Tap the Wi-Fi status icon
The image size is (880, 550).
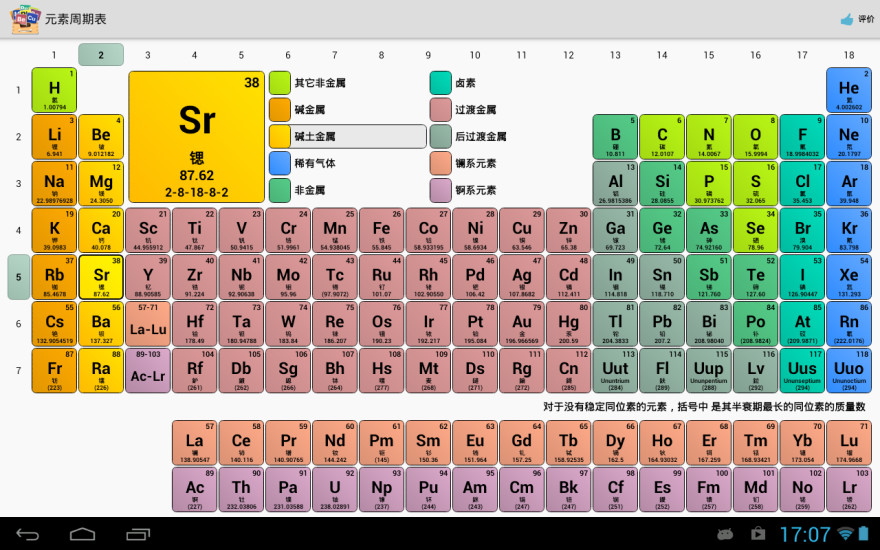[x=846, y=534]
